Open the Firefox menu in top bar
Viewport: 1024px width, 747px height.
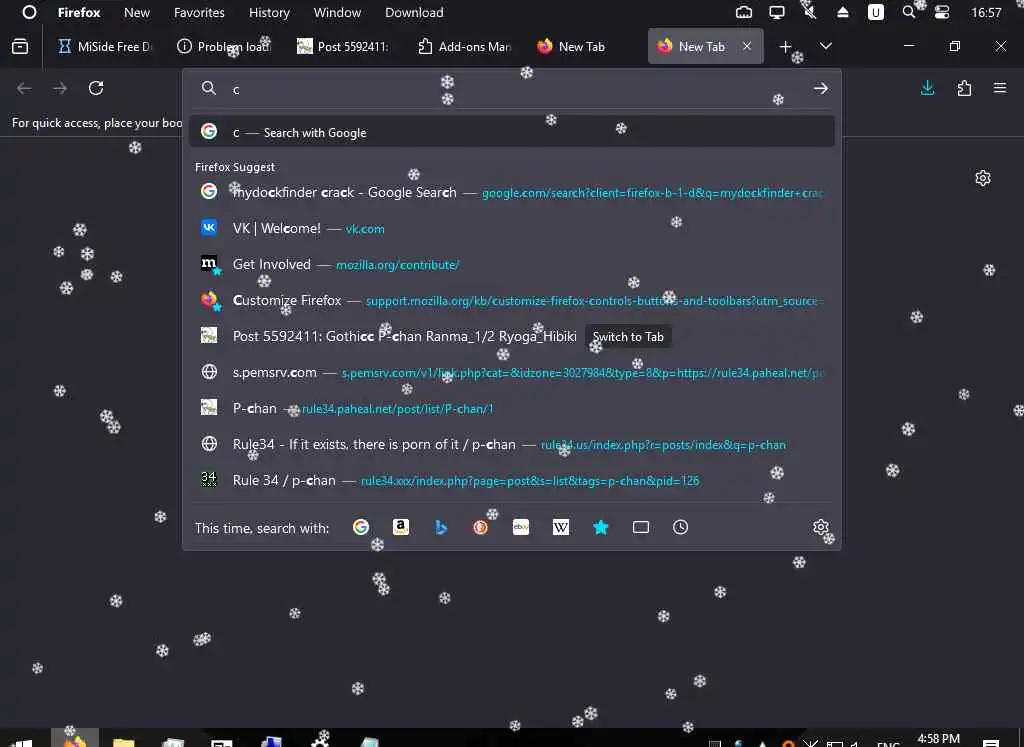point(79,12)
